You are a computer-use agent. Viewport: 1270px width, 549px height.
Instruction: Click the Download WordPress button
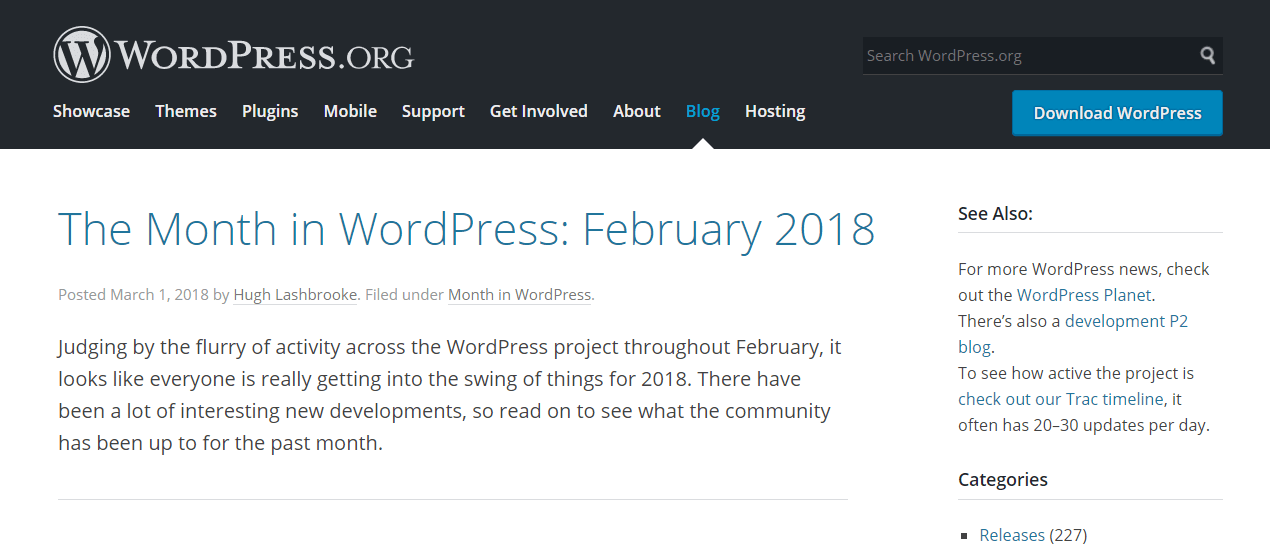1117,113
